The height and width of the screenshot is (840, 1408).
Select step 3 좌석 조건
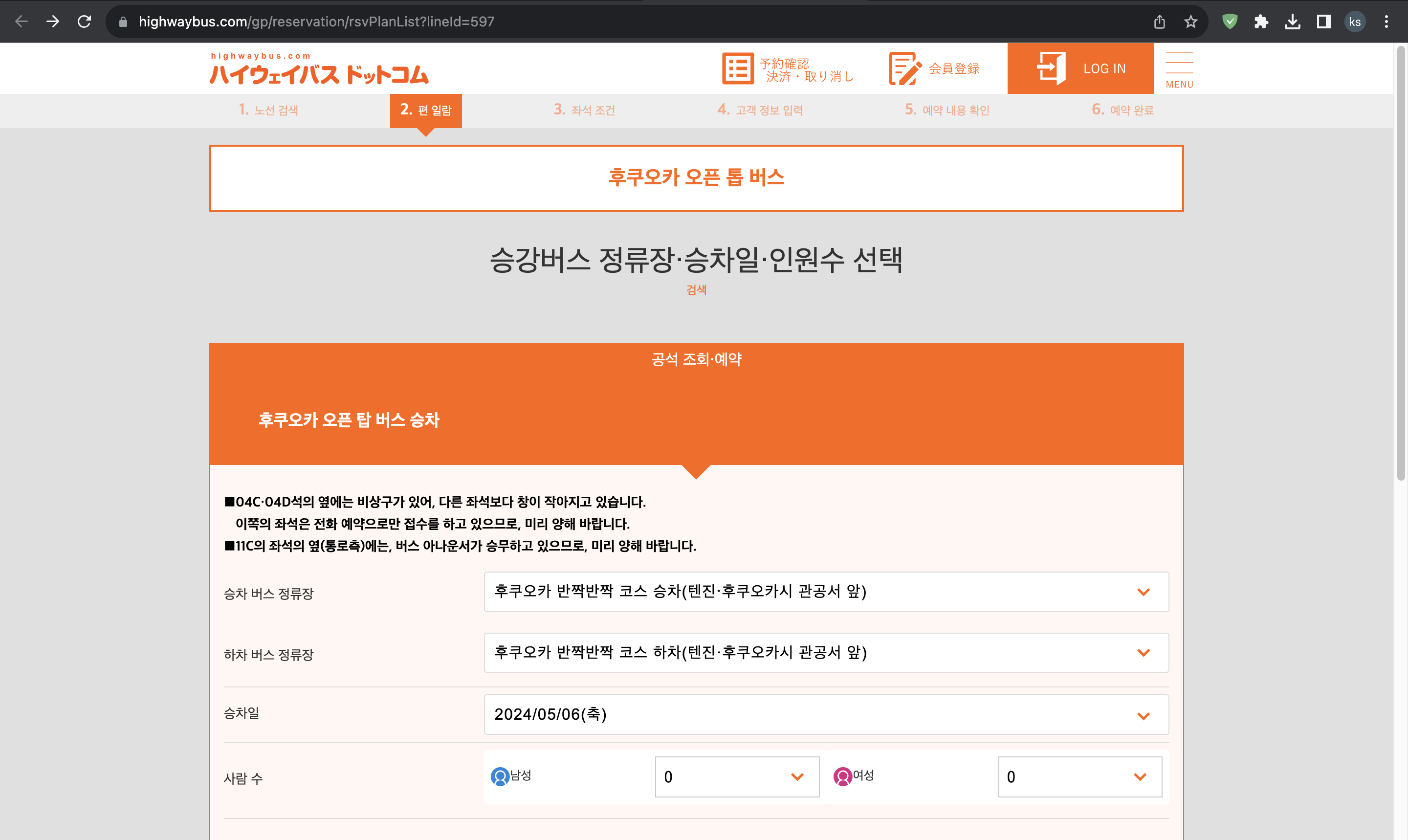584,109
